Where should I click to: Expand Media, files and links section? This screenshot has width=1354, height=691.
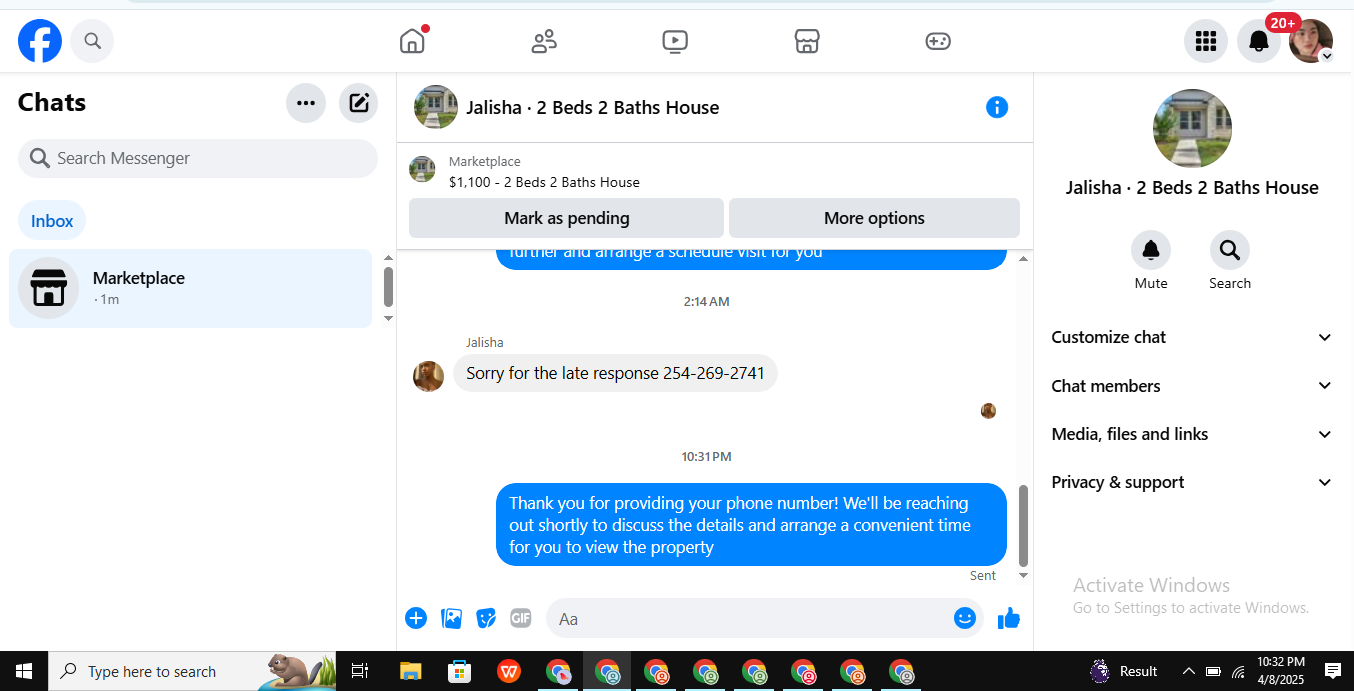(x=1192, y=434)
